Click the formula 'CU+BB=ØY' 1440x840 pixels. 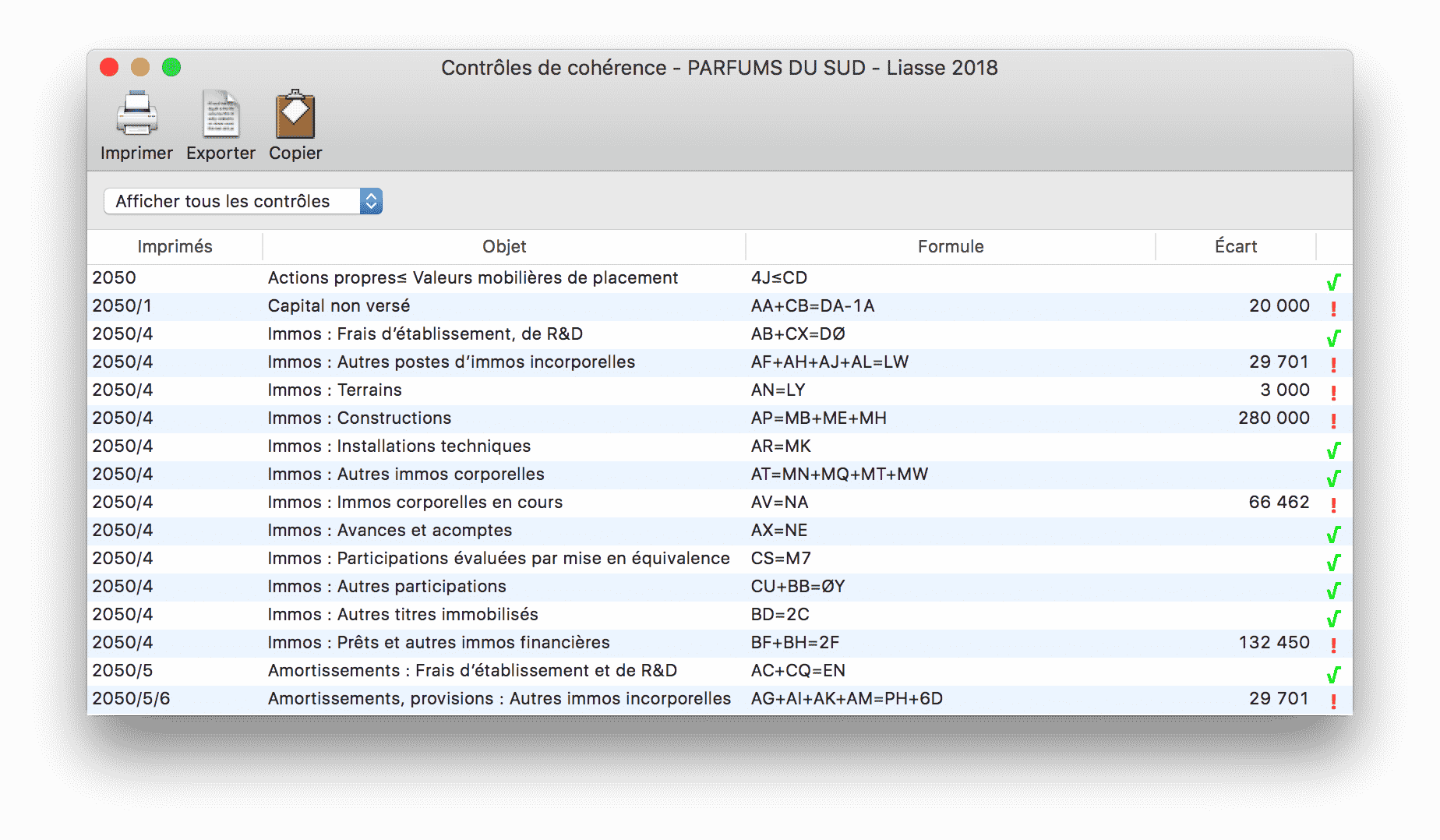click(x=798, y=587)
